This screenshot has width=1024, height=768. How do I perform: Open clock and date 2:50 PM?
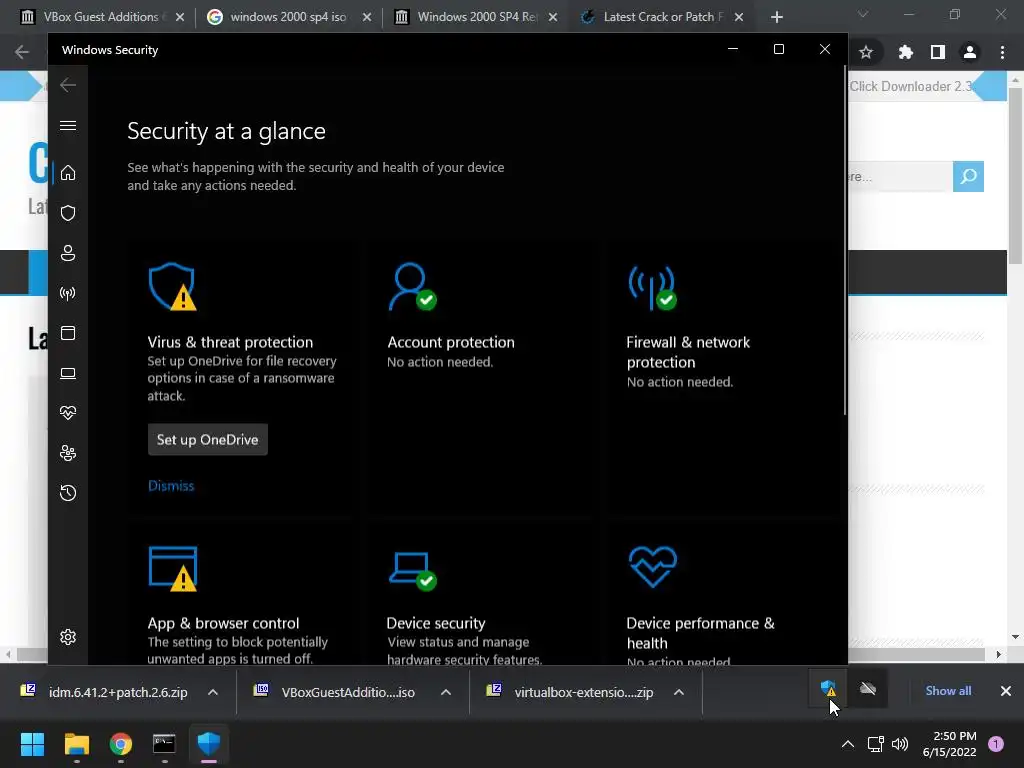pyautogui.click(x=950, y=744)
